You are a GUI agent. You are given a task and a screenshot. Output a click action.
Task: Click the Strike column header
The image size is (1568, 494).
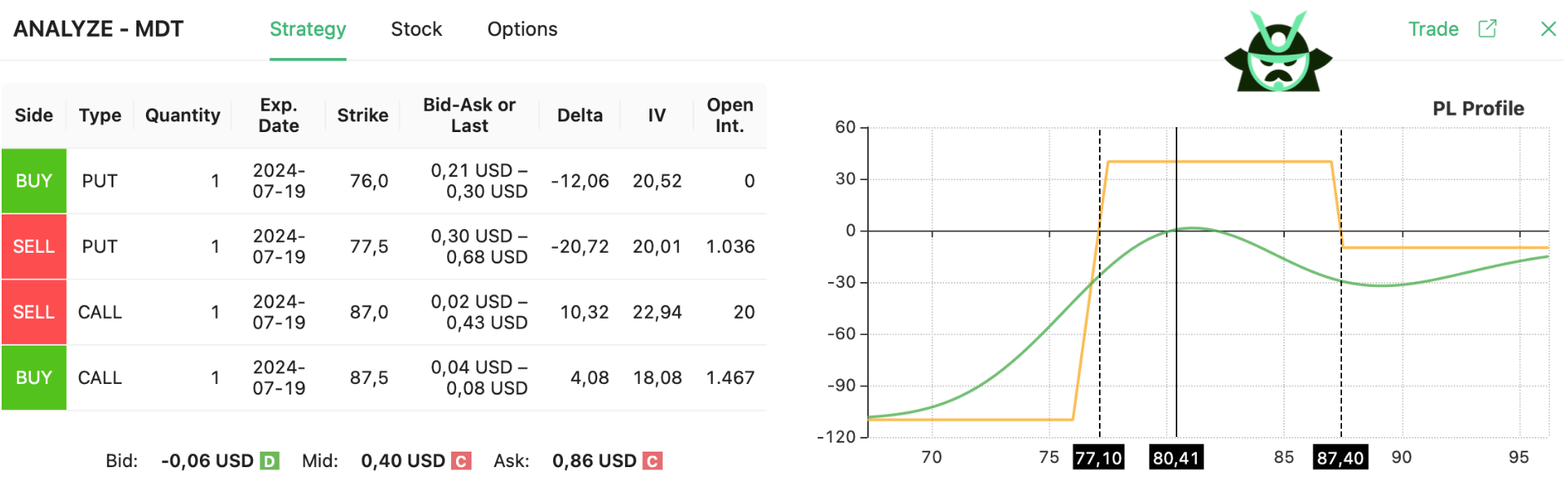pos(362,116)
